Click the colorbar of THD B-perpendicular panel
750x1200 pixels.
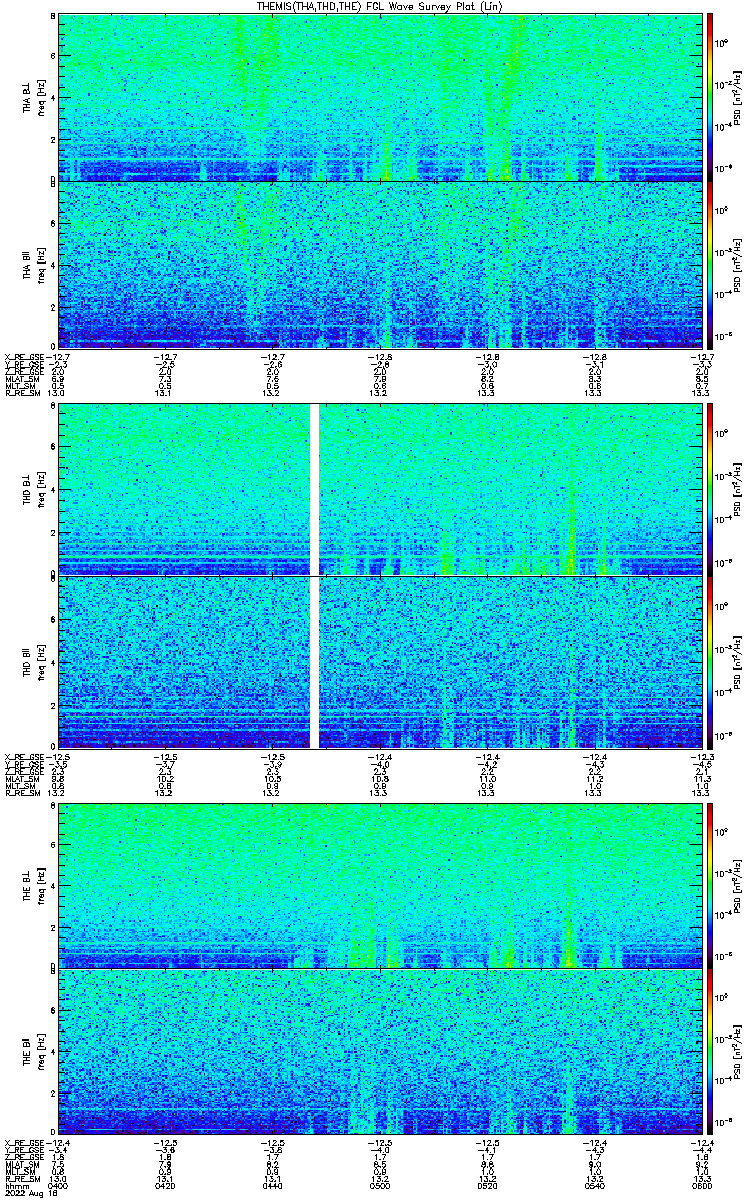click(x=710, y=490)
